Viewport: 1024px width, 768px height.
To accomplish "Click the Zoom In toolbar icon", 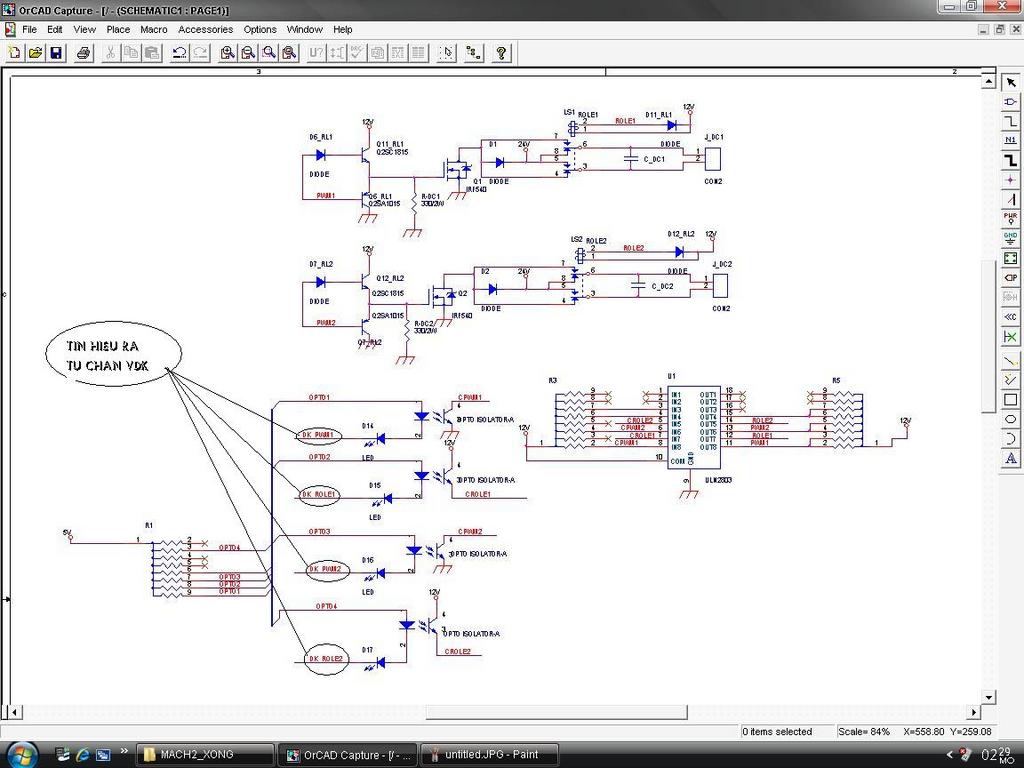I will pyautogui.click(x=227, y=52).
